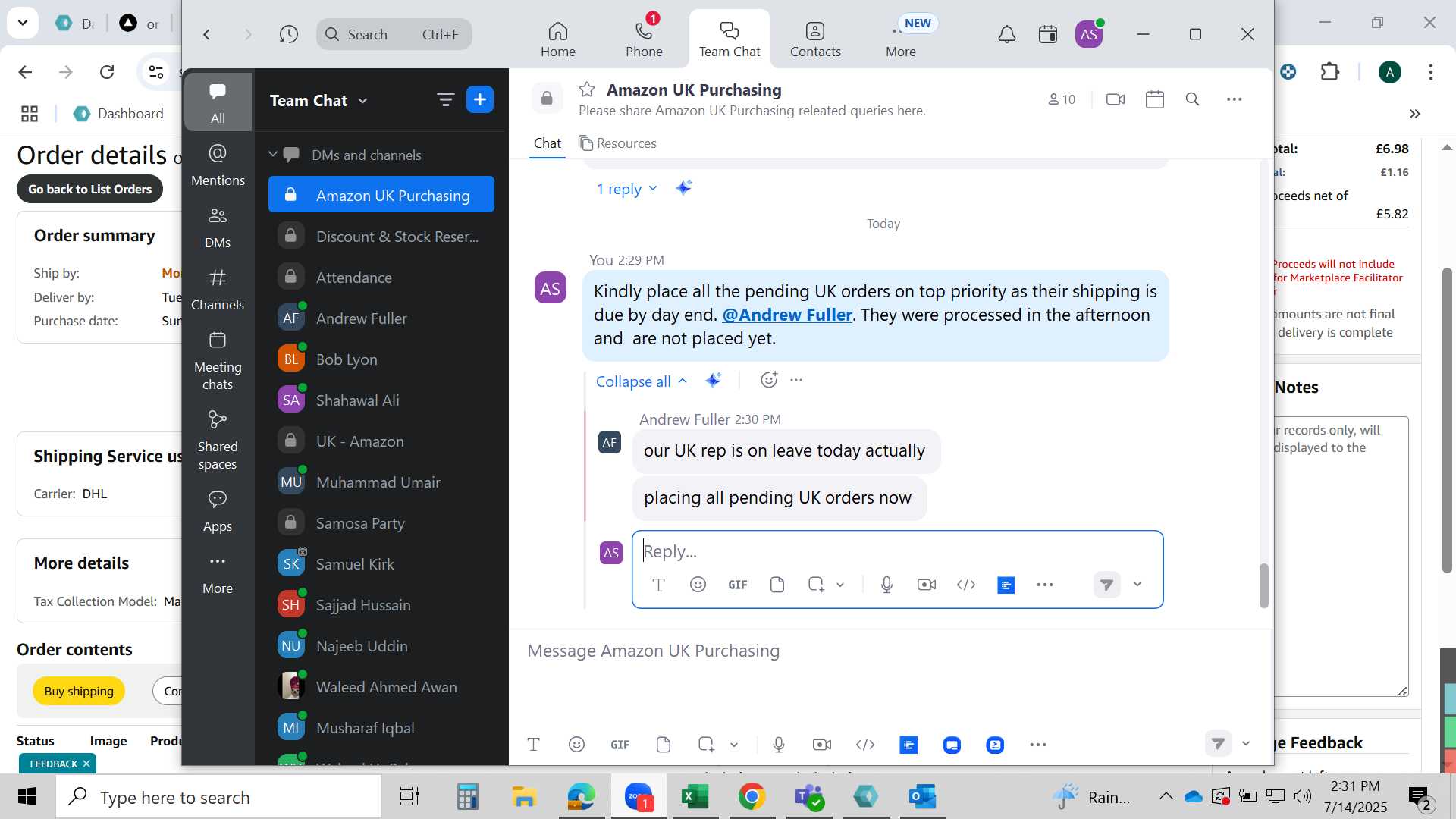Open the Attendance channel

pos(381,278)
